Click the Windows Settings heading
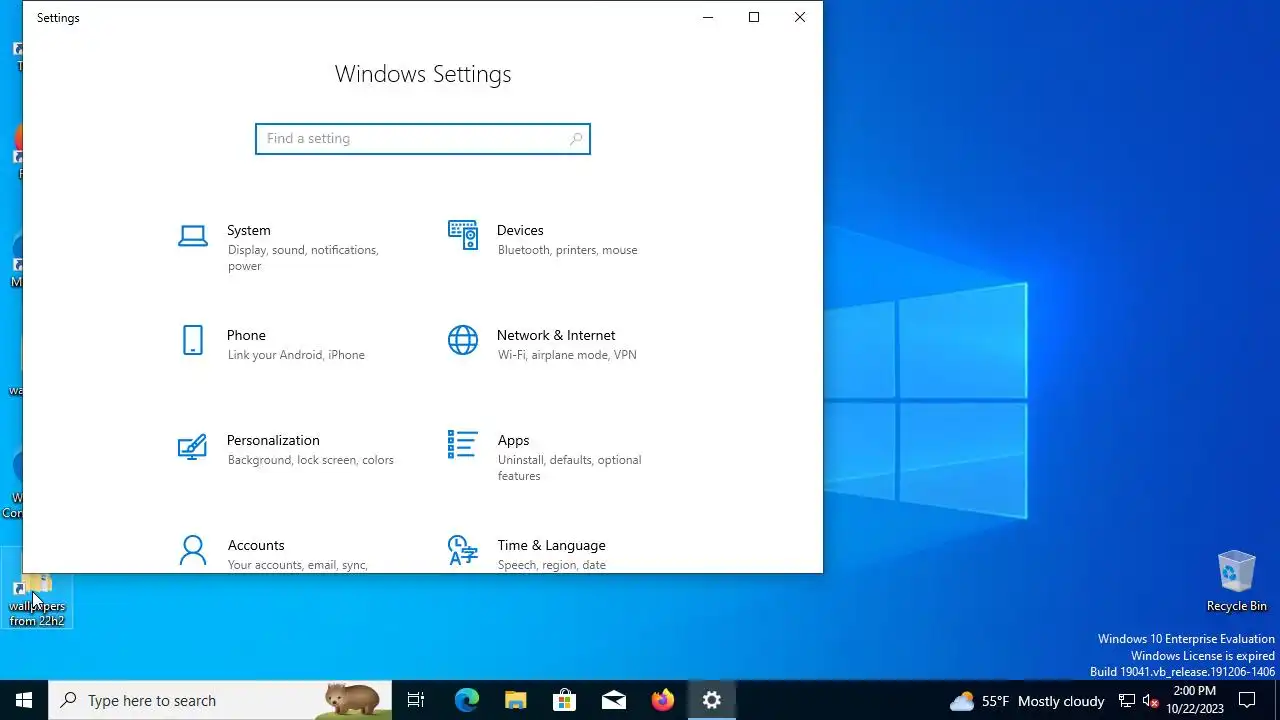The width and height of the screenshot is (1280, 720). pyautogui.click(x=423, y=74)
